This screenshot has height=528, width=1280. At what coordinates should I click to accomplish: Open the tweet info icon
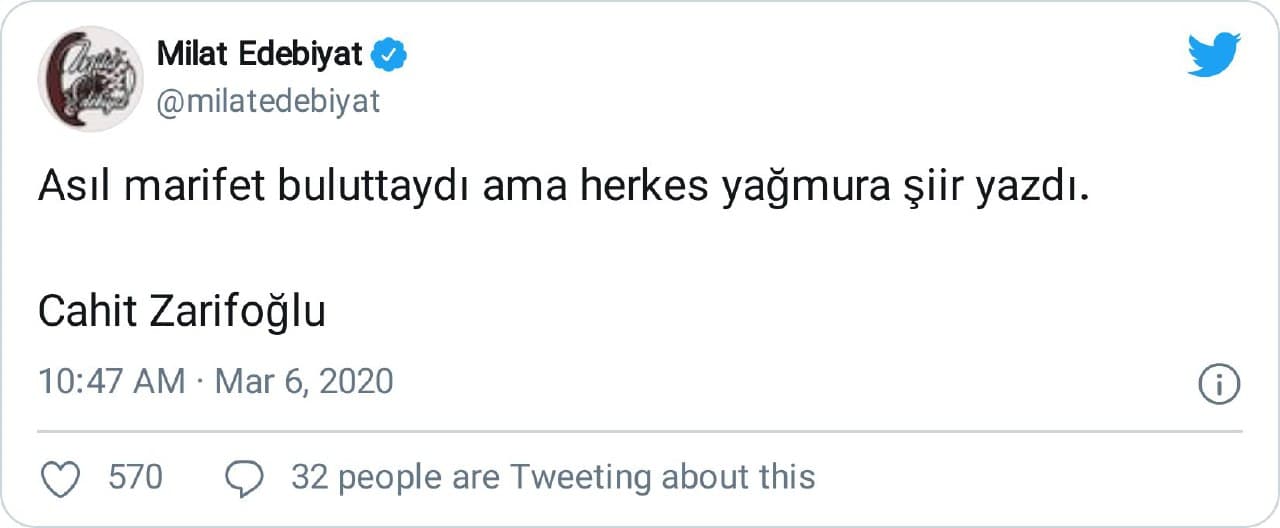point(1219,385)
